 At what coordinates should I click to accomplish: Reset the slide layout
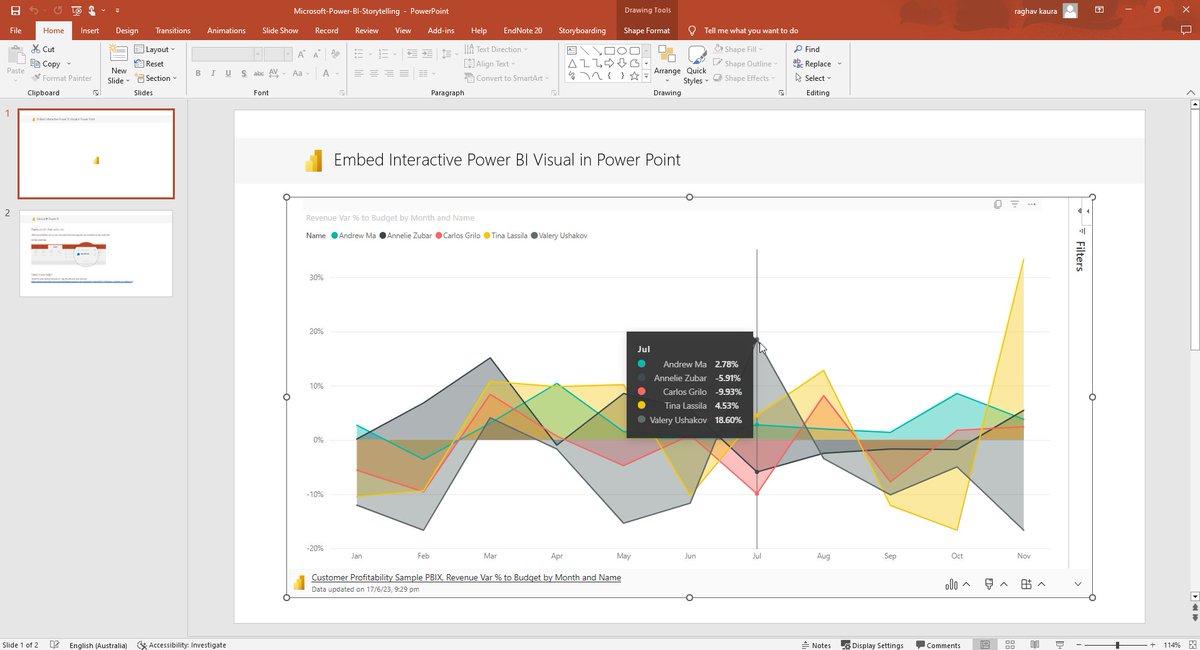(x=149, y=63)
